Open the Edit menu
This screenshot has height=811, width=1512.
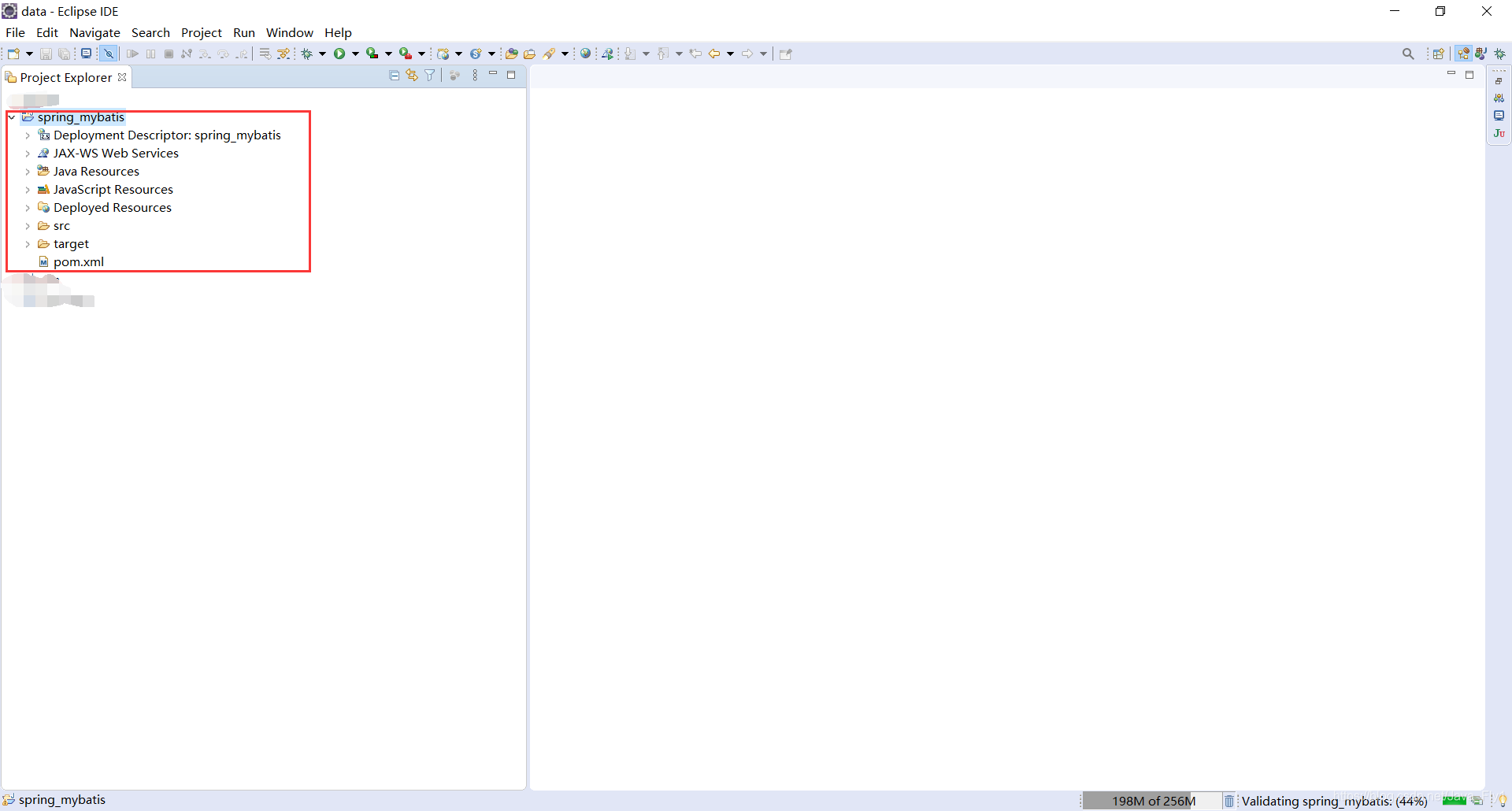coord(47,32)
